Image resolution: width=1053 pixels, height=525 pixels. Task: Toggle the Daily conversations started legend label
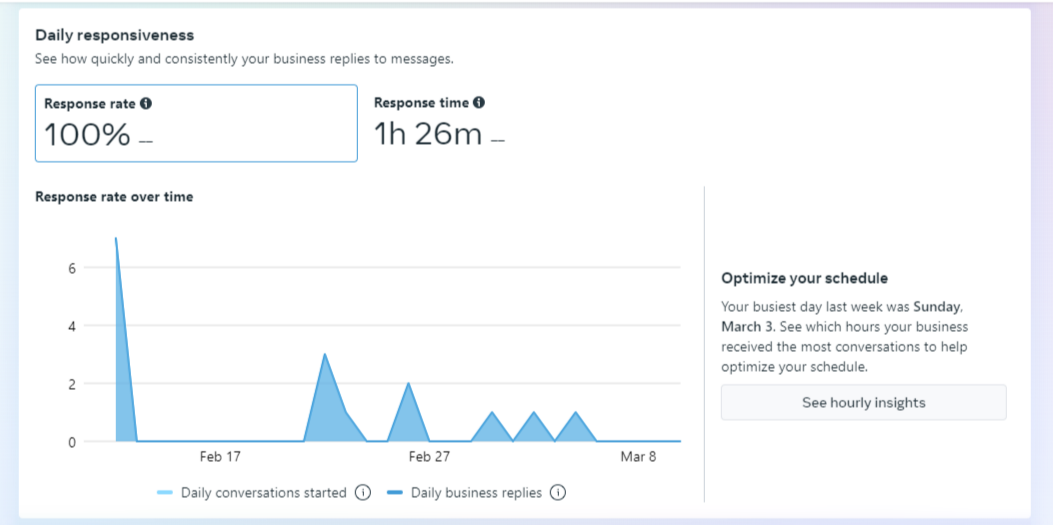[263, 493]
